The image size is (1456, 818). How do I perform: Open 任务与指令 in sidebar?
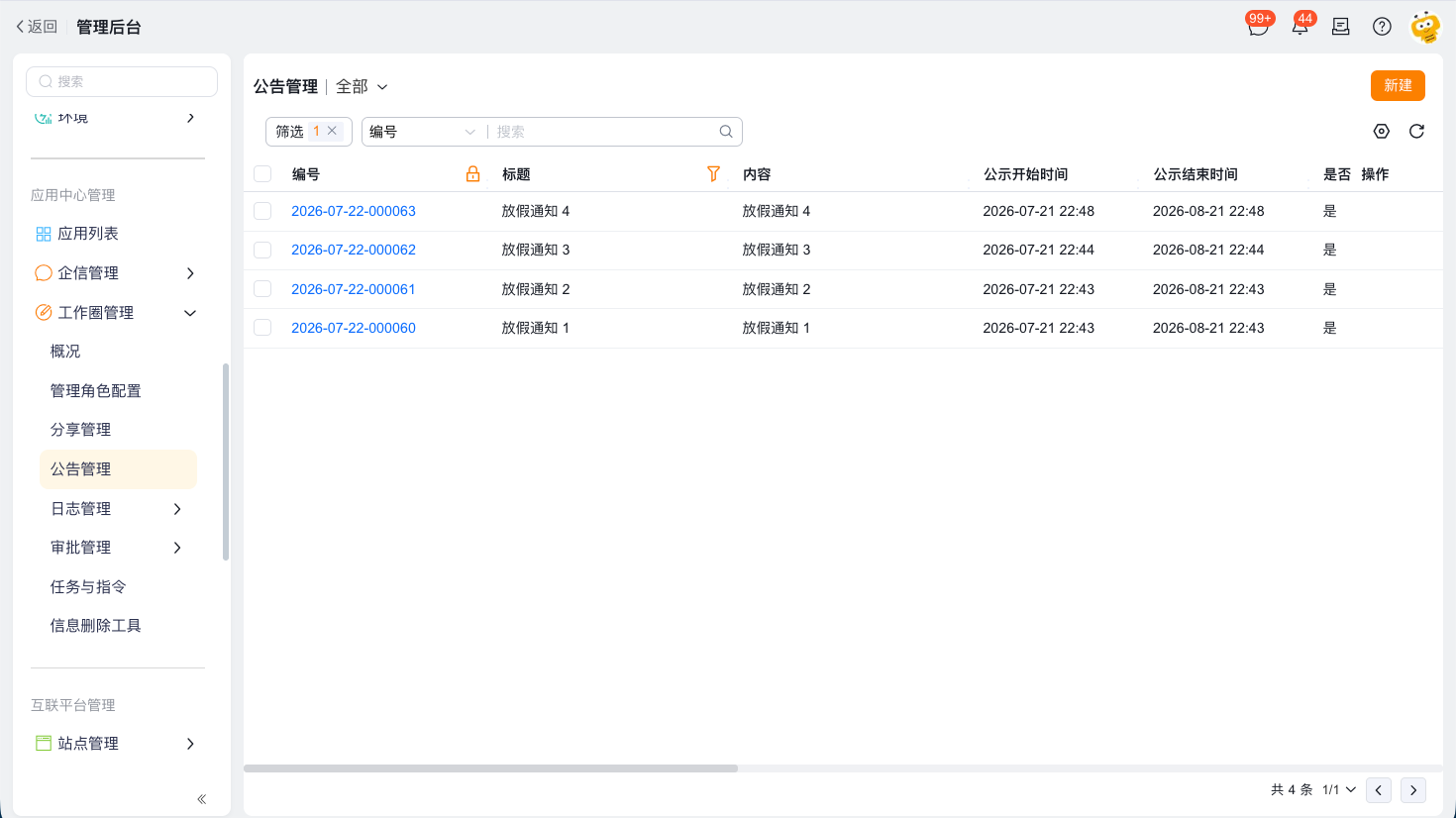(x=88, y=587)
